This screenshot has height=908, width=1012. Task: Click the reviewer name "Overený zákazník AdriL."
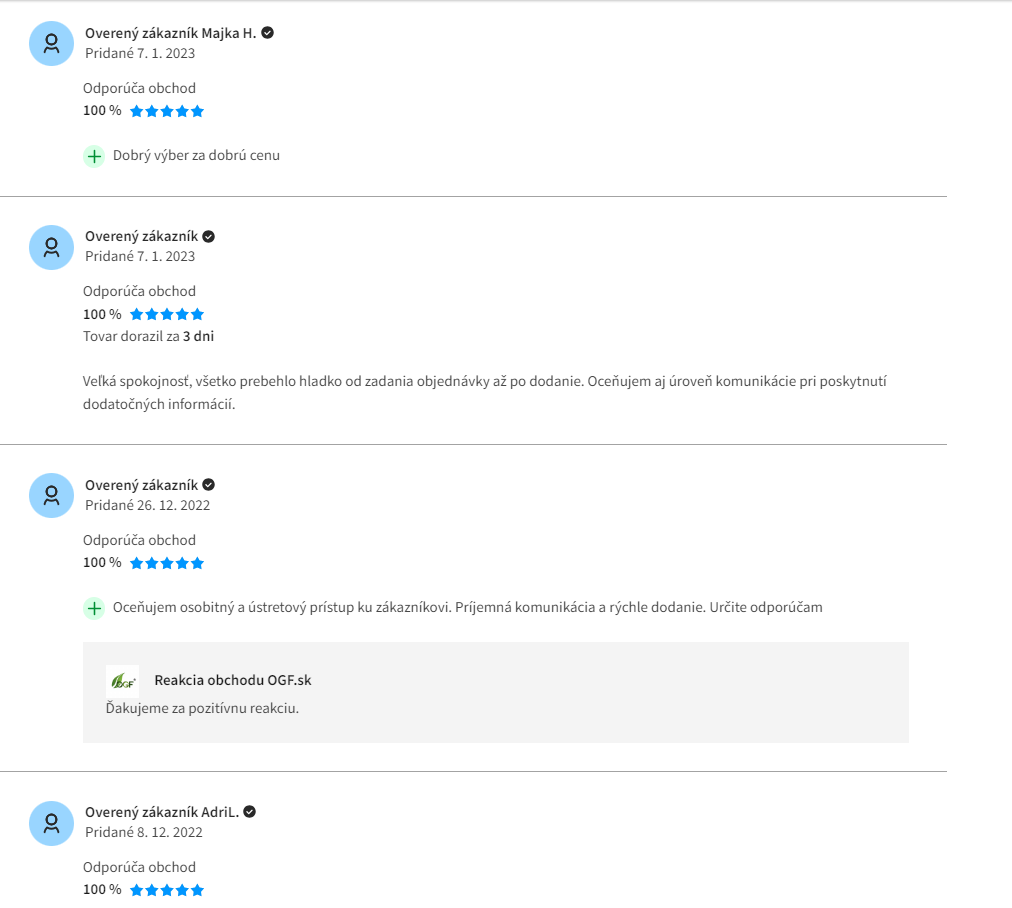[x=162, y=812]
